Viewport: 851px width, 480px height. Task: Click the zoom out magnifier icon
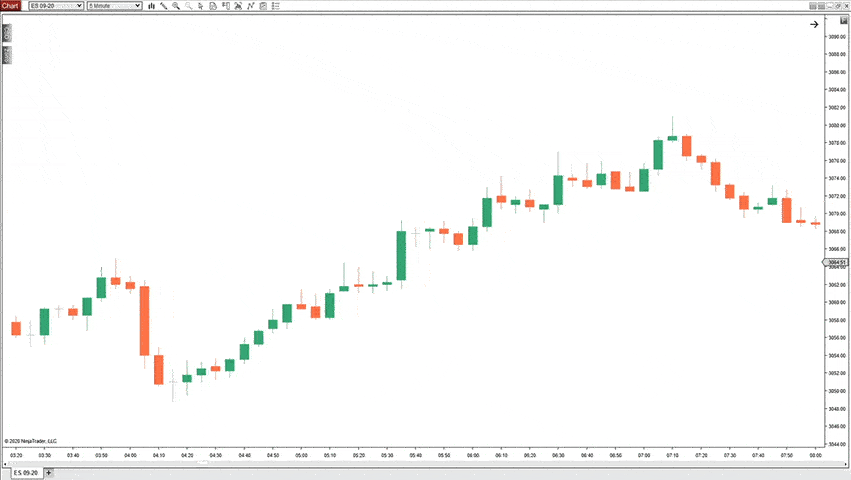pyautogui.click(x=188, y=6)
